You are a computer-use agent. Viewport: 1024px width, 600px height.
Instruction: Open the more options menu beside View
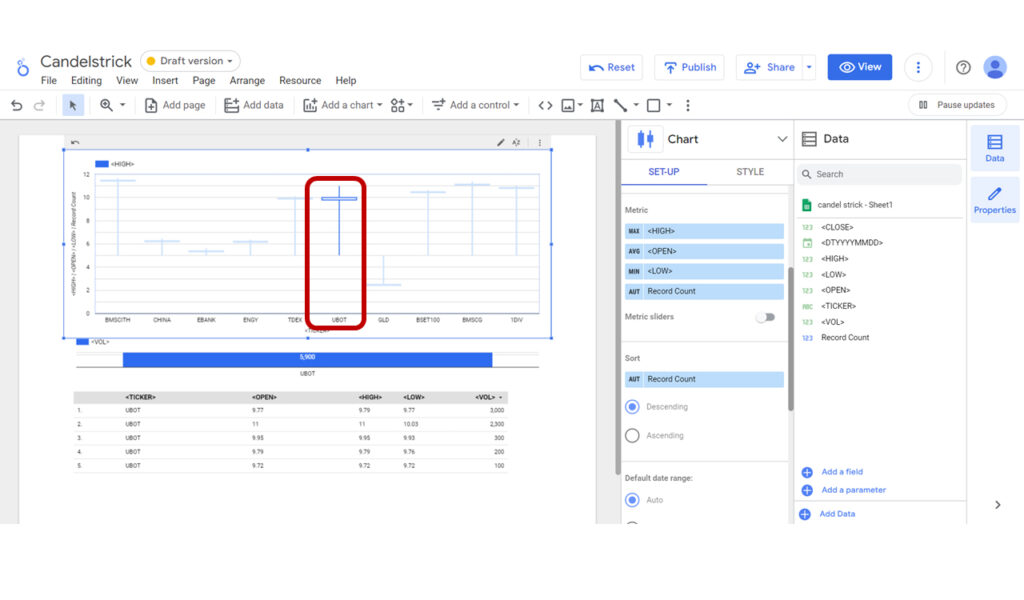coord(918,67)
